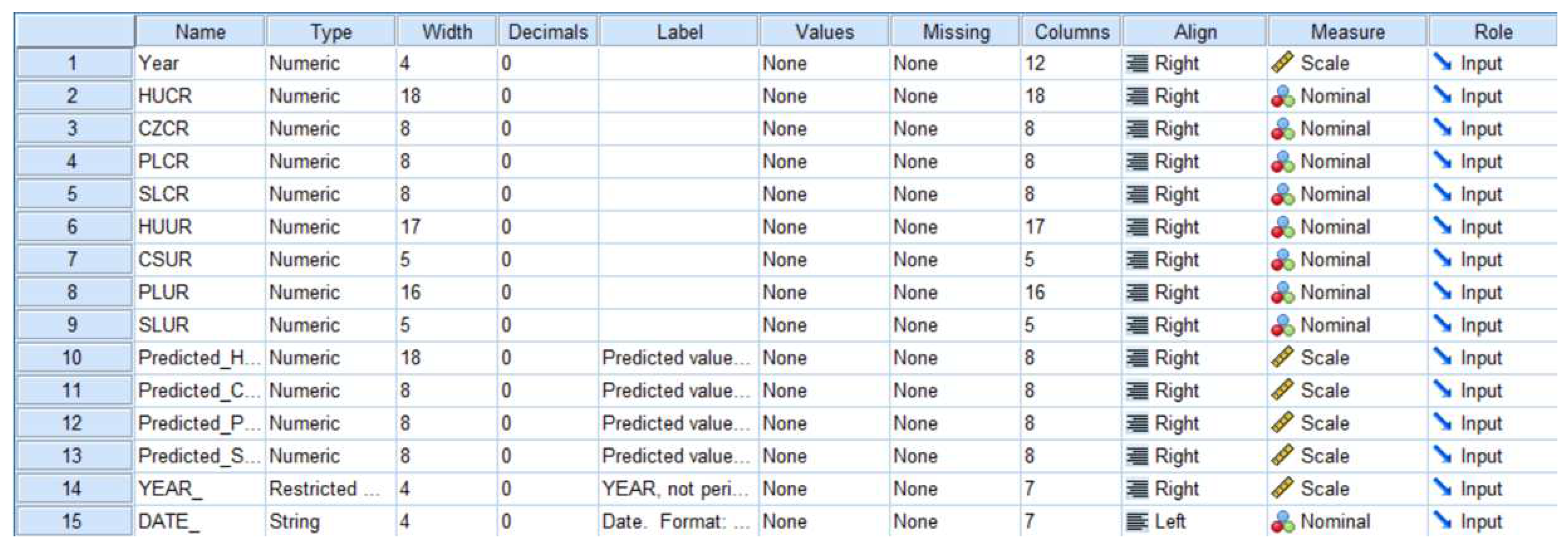Viewport: 1568px width, 549px height.
Task: Select row number 6 header
Action: pos(72,226)
